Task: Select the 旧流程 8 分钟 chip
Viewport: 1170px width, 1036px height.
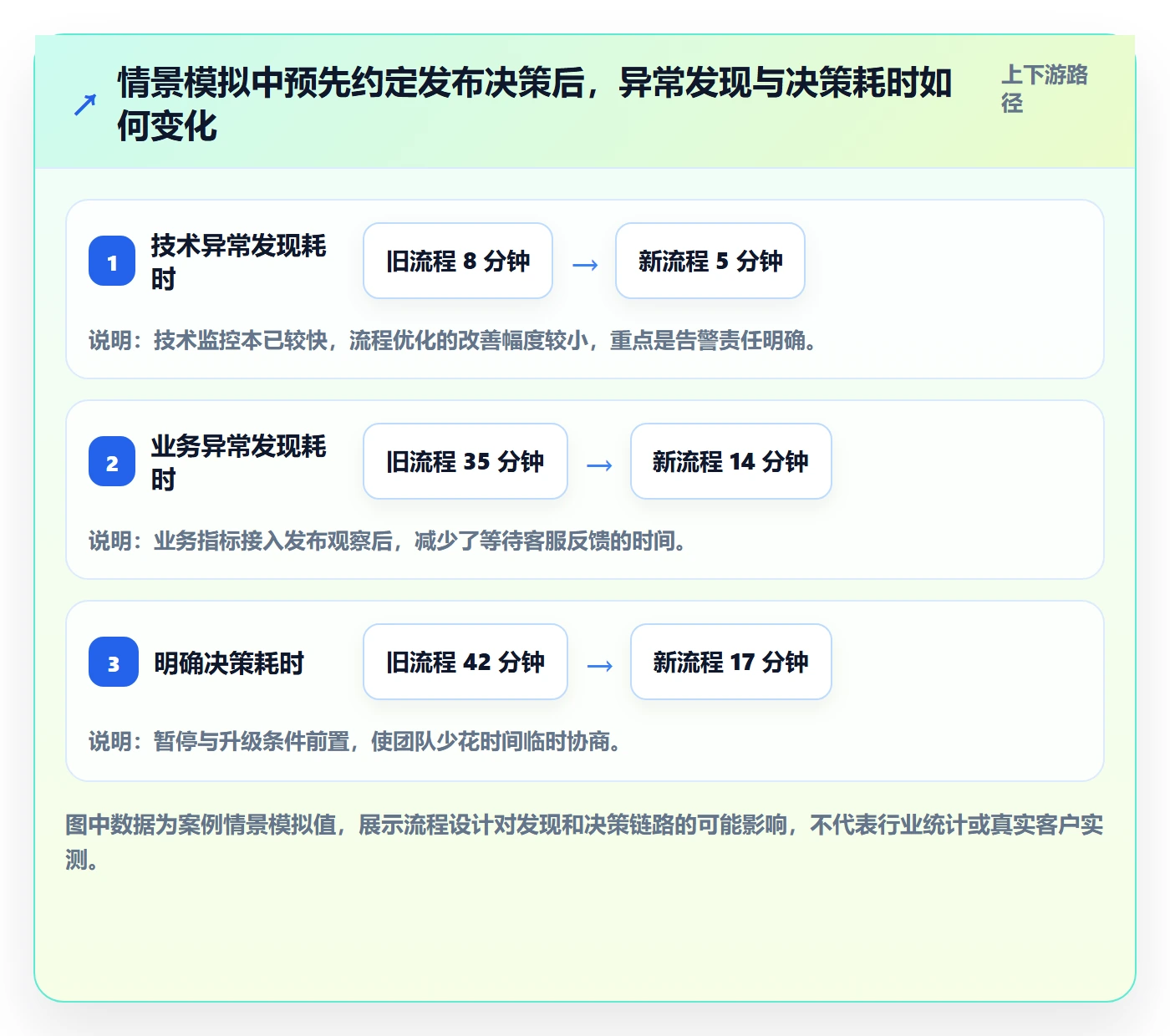Action: point(458,261)
